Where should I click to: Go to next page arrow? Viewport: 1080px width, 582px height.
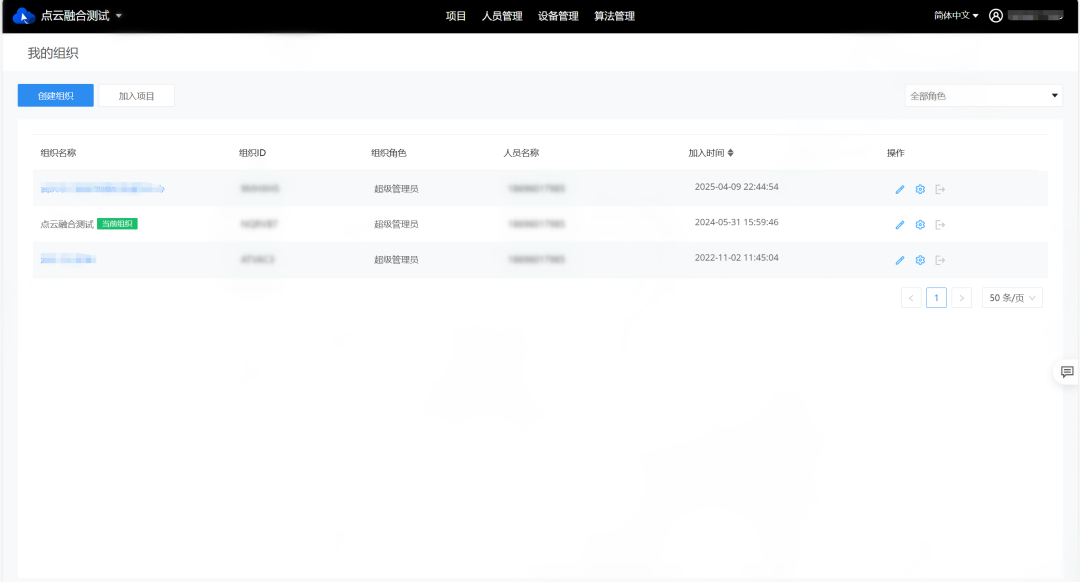click(x=962, y=298)
